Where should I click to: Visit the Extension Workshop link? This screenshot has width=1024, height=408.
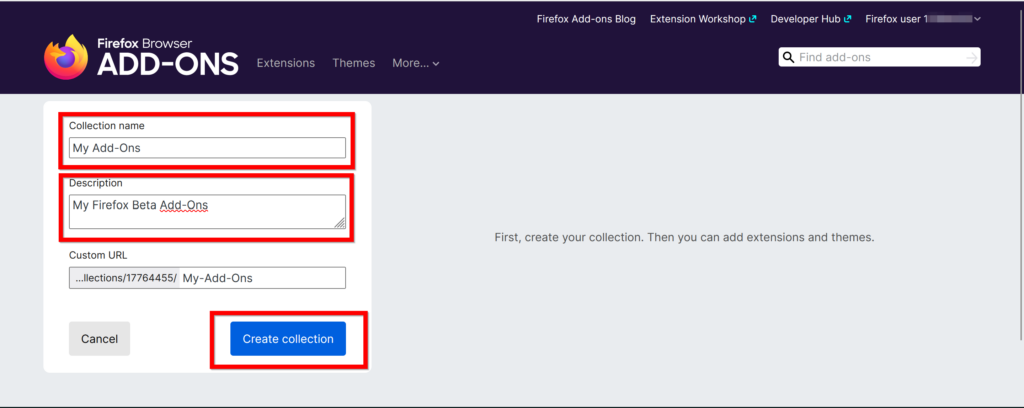click(x=698, y=19)
